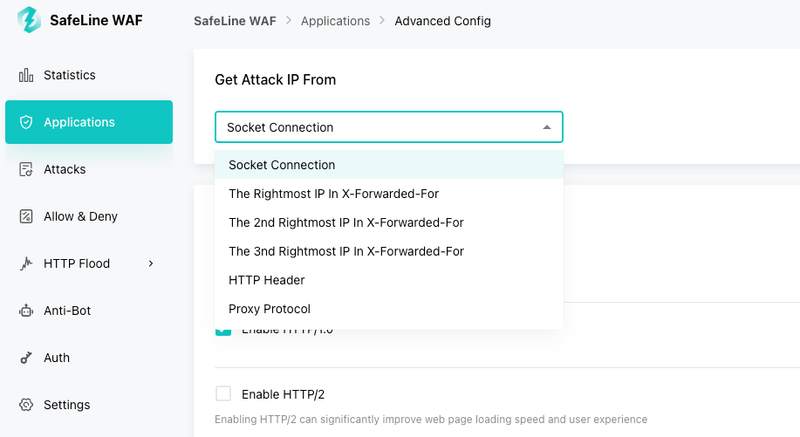Viewport: 800px width, 437px height.
Task: Click the Applications shield icon
Action: tap(26, 122)
